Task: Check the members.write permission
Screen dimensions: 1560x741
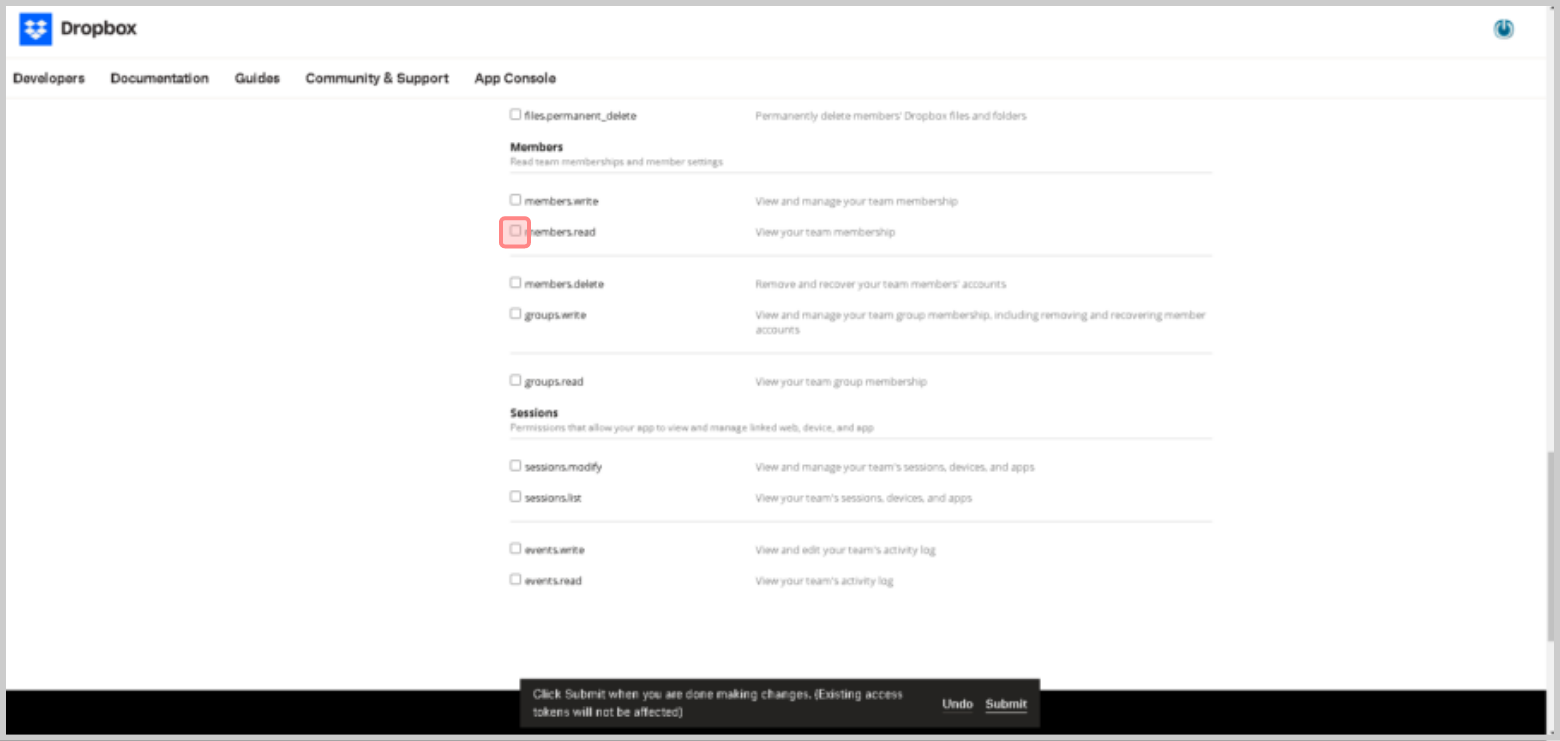Action: coord(516,199)
